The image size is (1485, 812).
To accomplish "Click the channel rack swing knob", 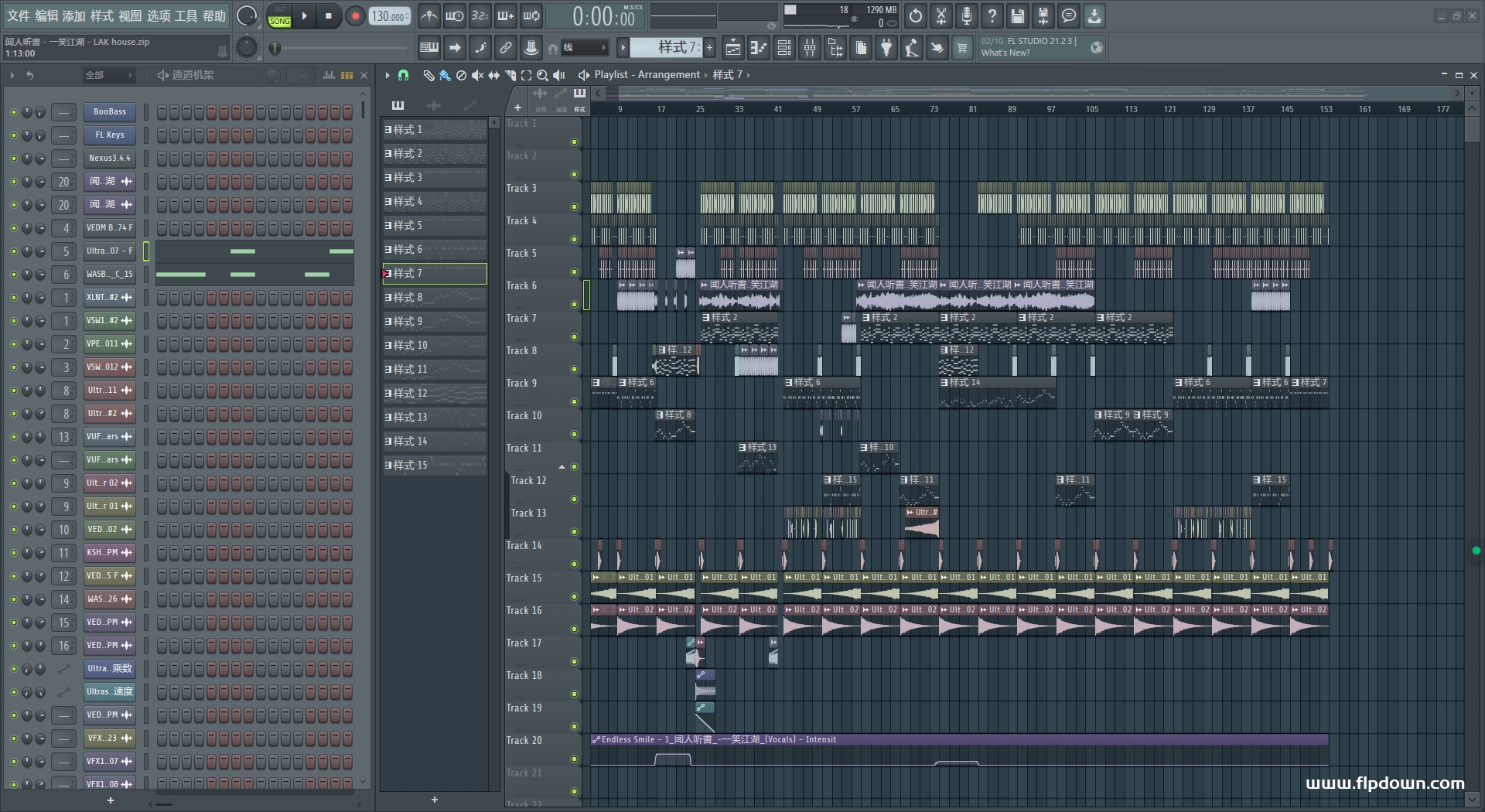I will point(271,75).
